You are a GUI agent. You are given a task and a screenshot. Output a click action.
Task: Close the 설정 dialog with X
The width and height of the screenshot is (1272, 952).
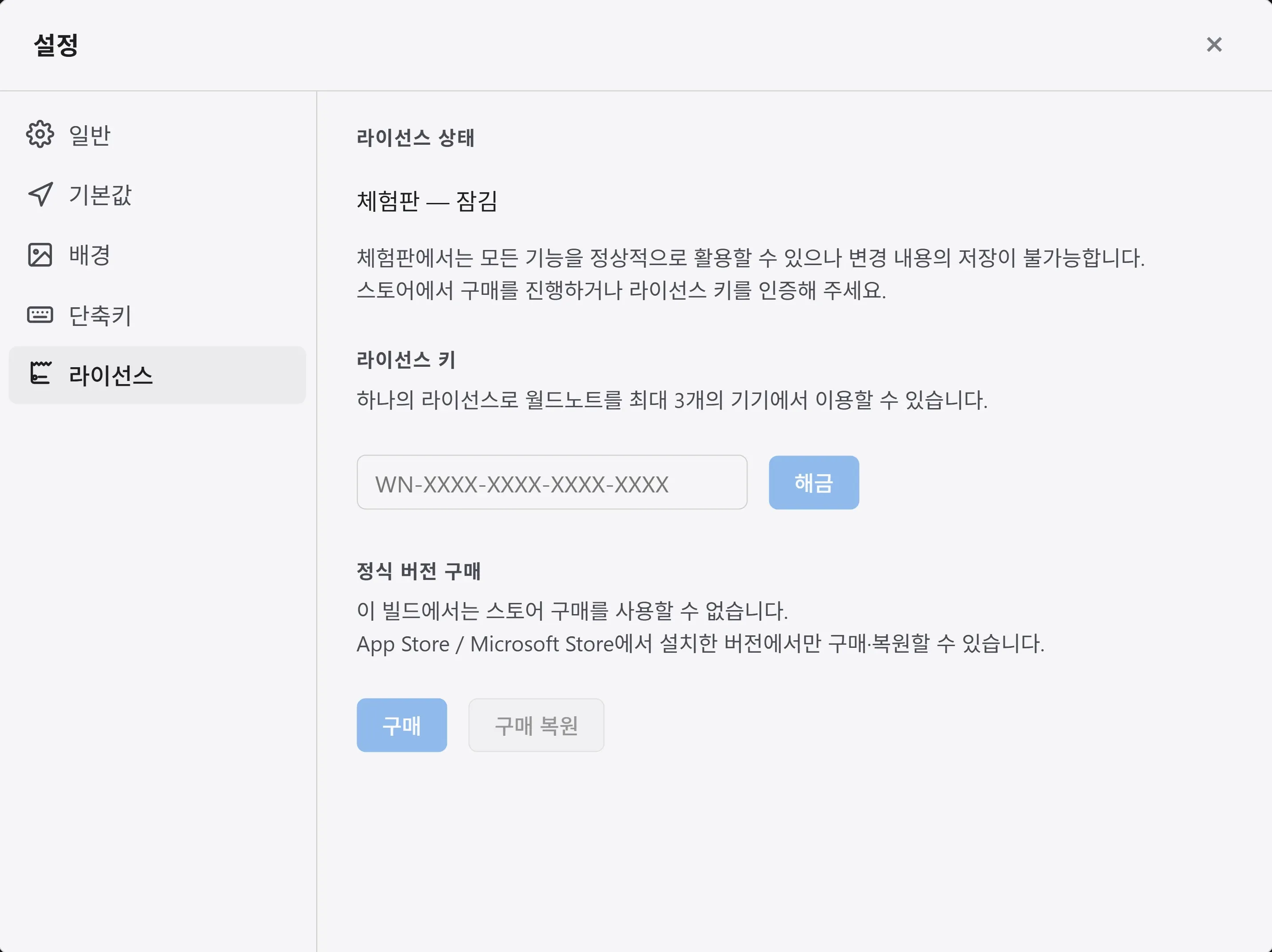pos(1214,44)
